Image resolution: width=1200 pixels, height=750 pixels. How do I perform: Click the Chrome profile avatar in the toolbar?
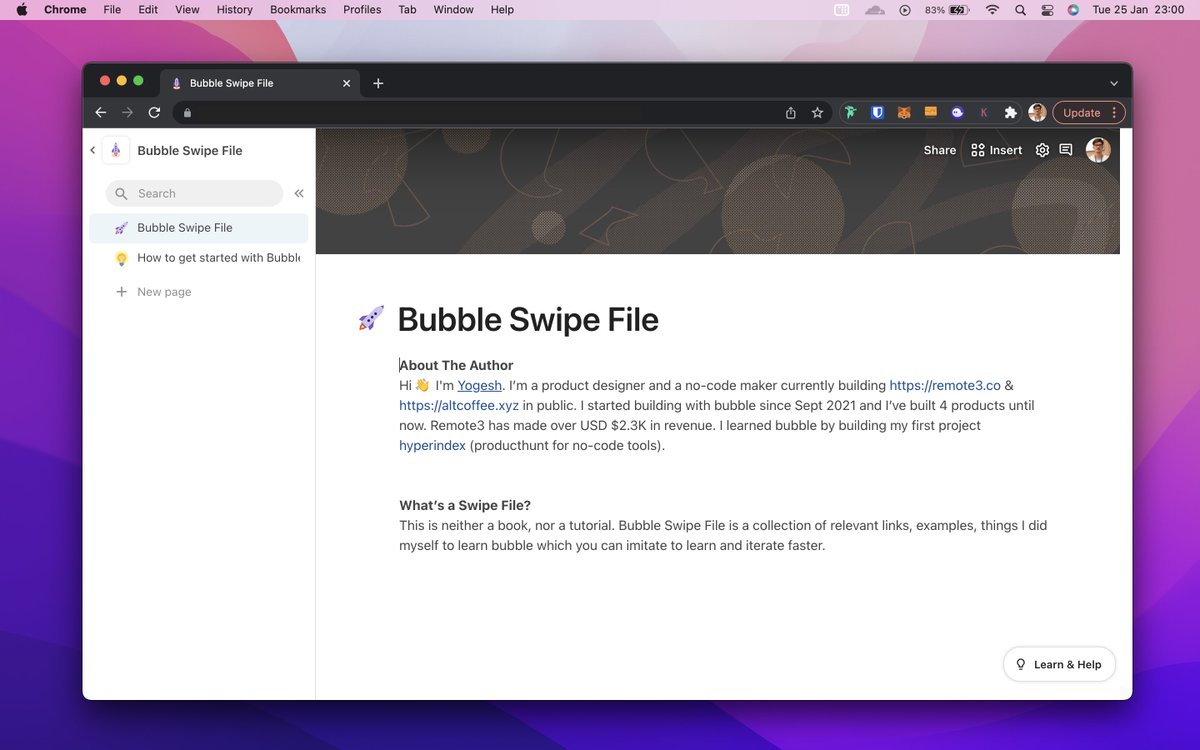(1038, 113)
